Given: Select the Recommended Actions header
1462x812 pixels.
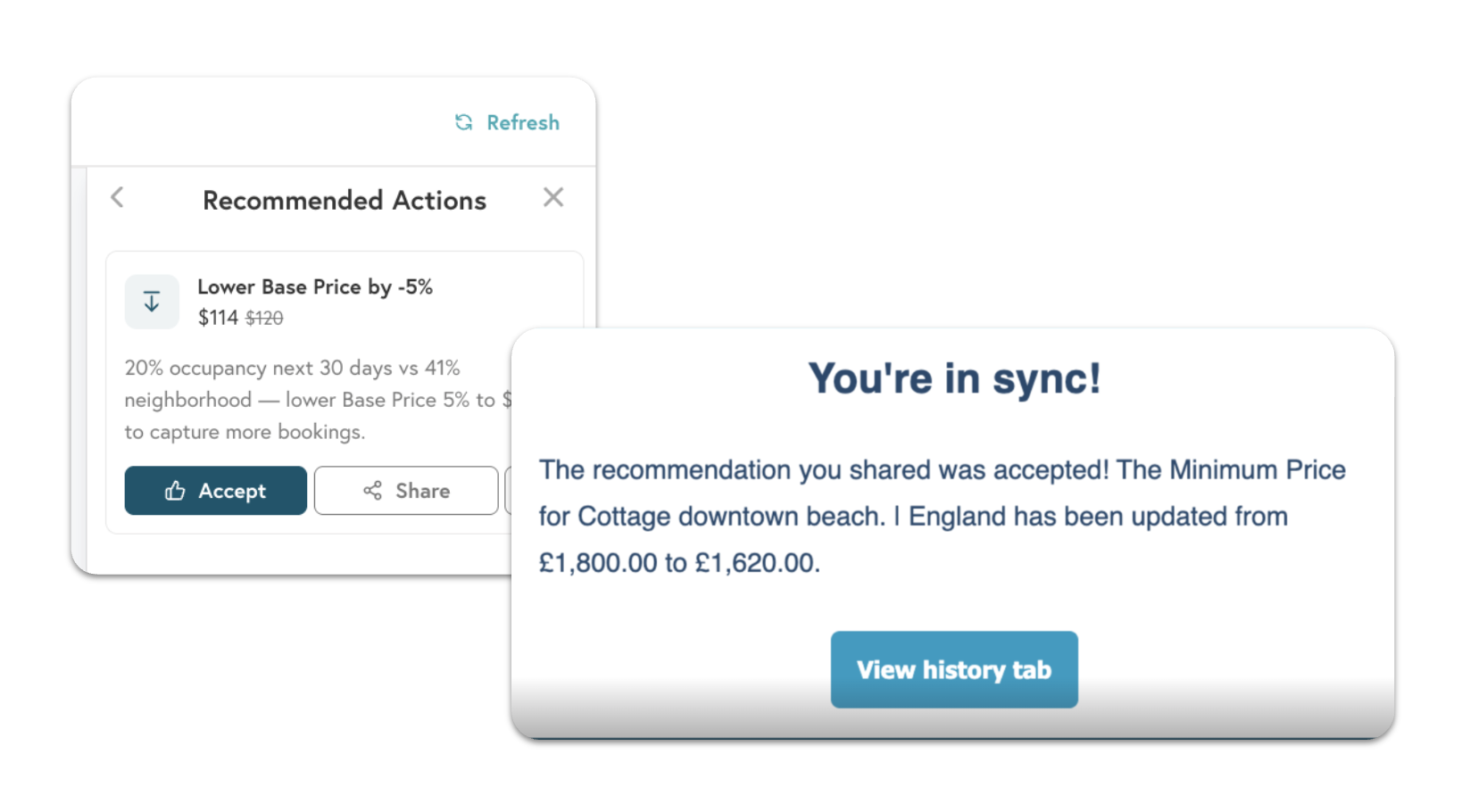Looking at the screenshot, I should click(345, 199).
